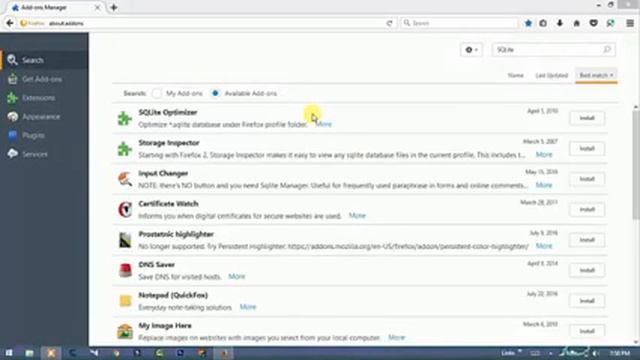Open Get Add-ons in the sidebar

click(44, 79)
